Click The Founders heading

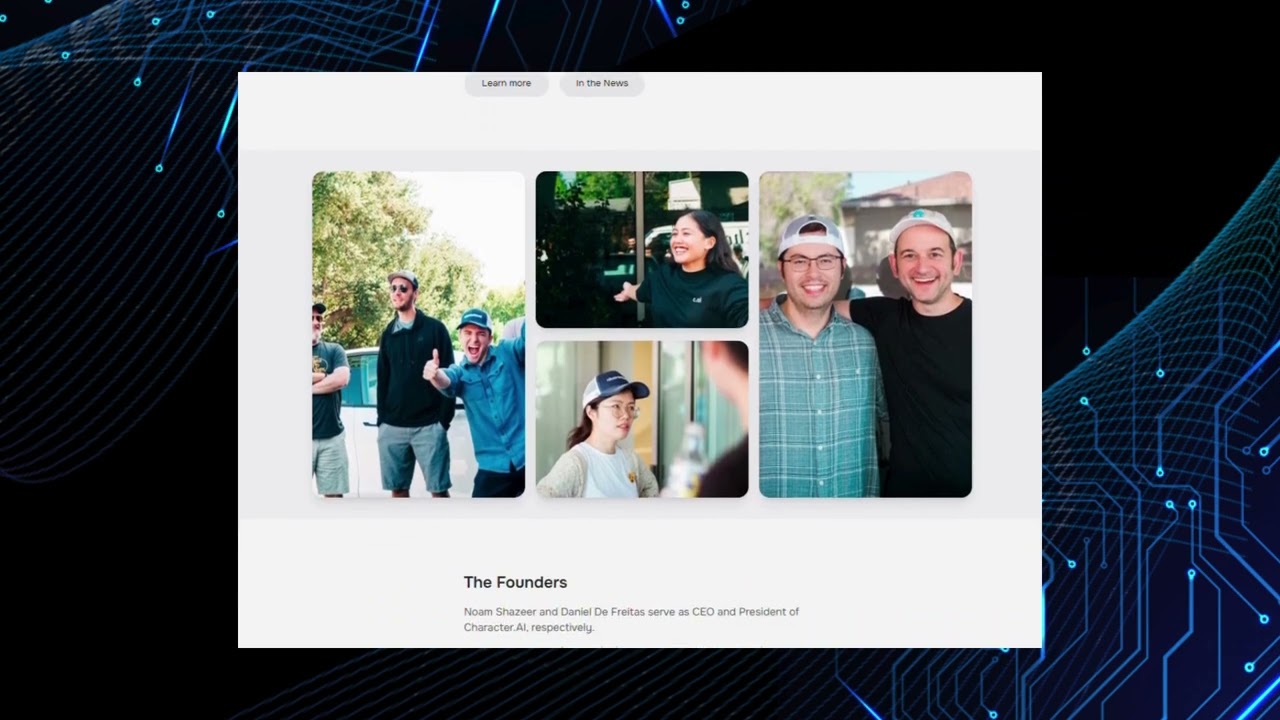(515, 582)
